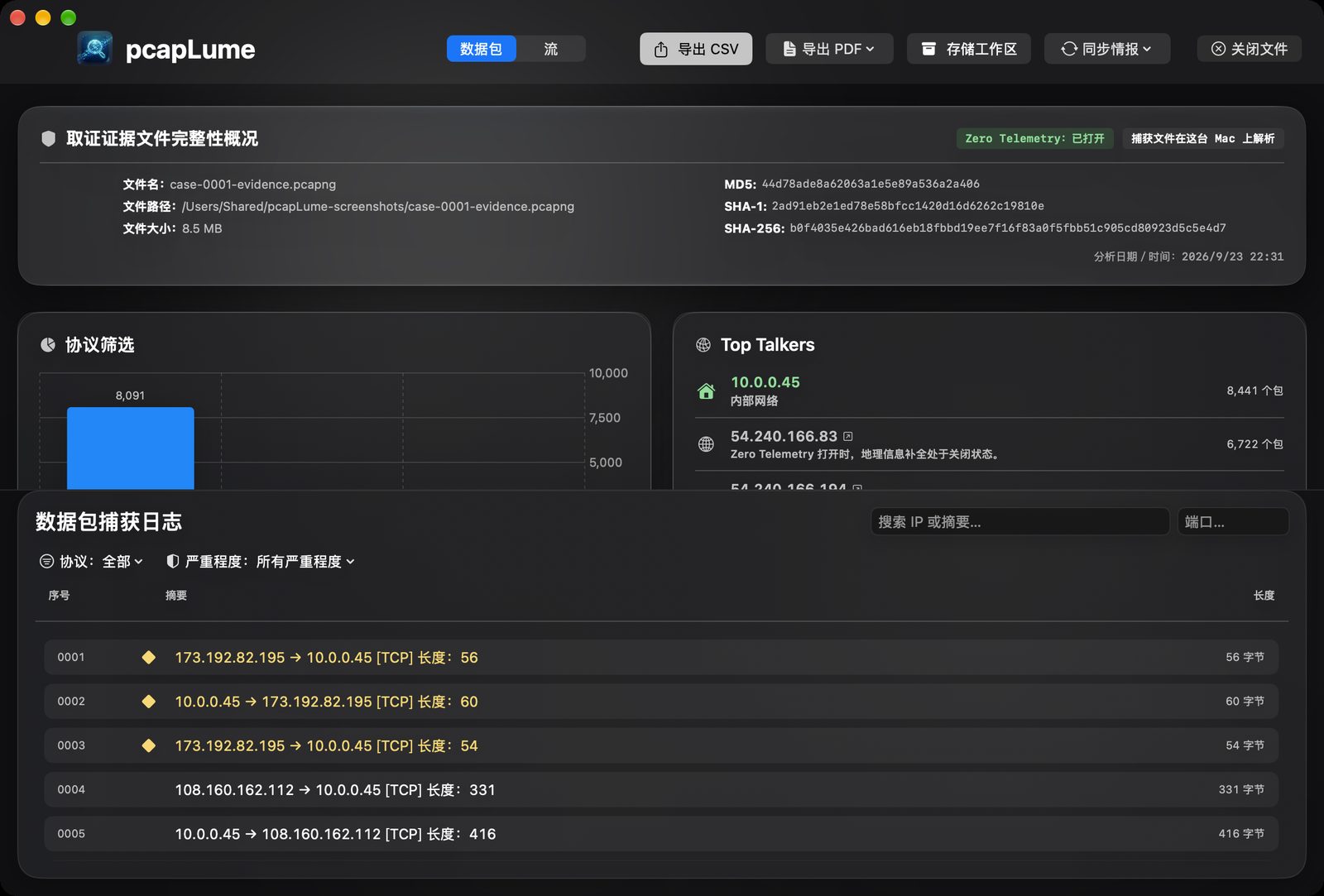The height and width of the screenshot is (896, 1324).
Task: Expand the 严重程度: 所有严重程度 dropdown
Action: (x=261, y=562)
